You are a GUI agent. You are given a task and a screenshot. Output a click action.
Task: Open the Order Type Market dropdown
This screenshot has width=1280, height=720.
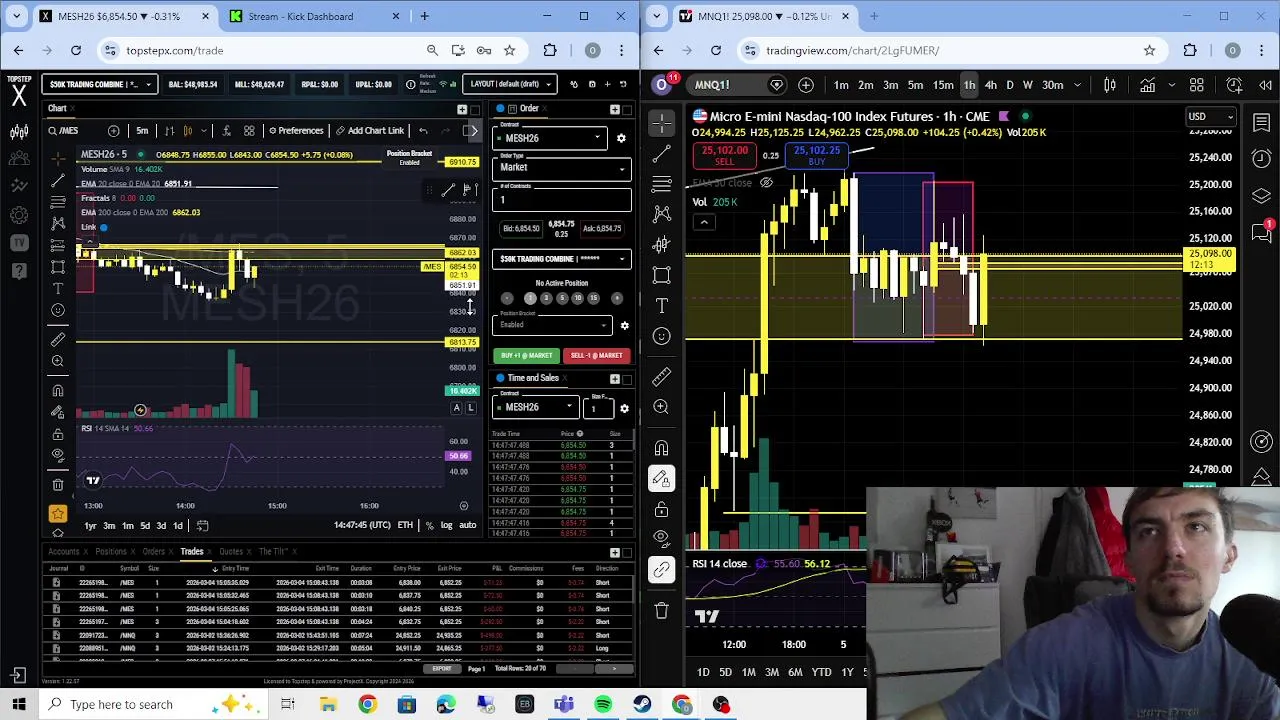(563, 167)
